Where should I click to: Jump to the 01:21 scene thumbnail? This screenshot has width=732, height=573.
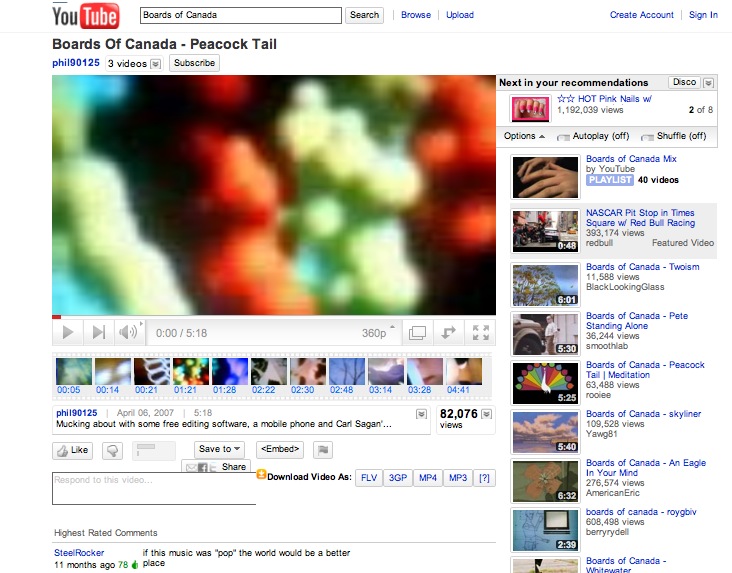pyautogui.click(x=191, y=371)
